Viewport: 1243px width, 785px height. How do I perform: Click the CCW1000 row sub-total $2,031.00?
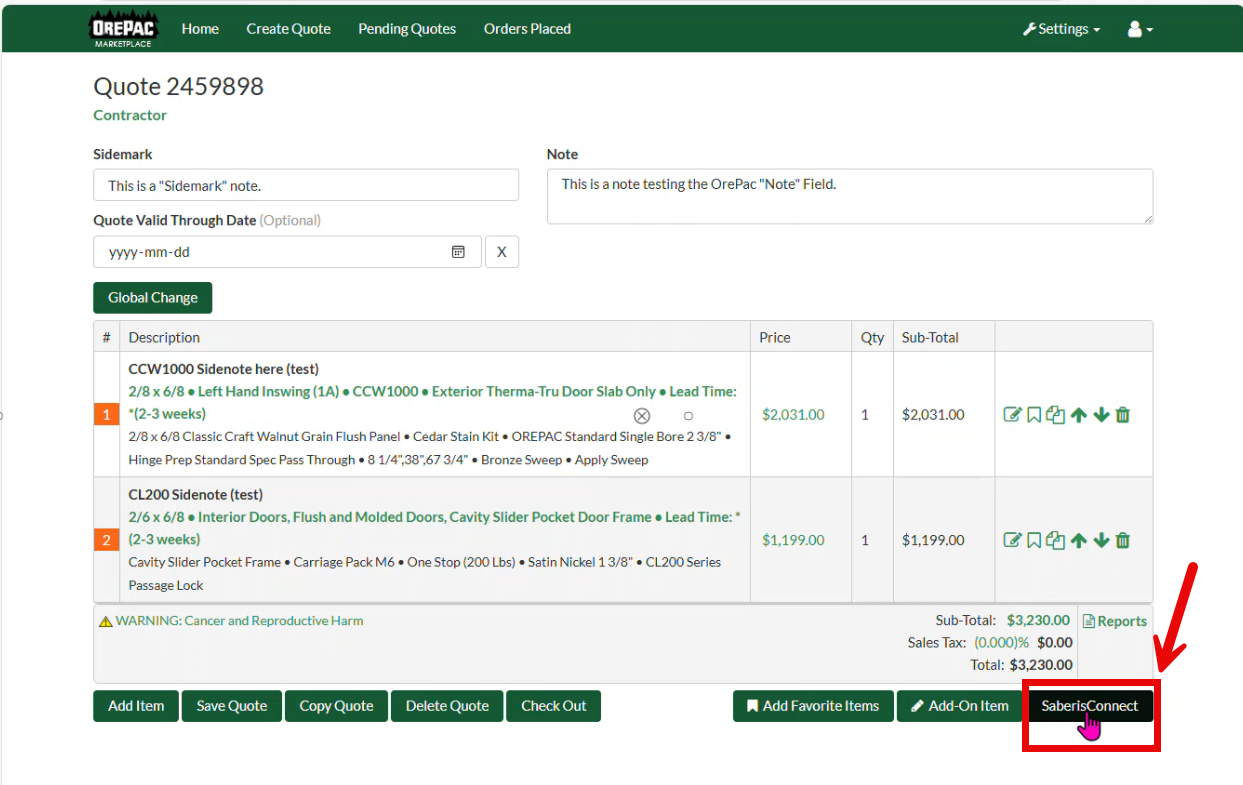click(x=933, y=415)
